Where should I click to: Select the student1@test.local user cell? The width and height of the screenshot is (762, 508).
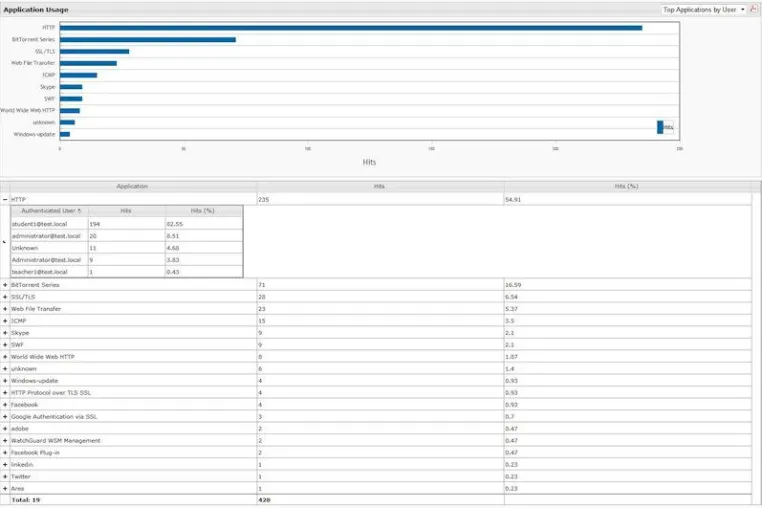click(x=49, y=224)
